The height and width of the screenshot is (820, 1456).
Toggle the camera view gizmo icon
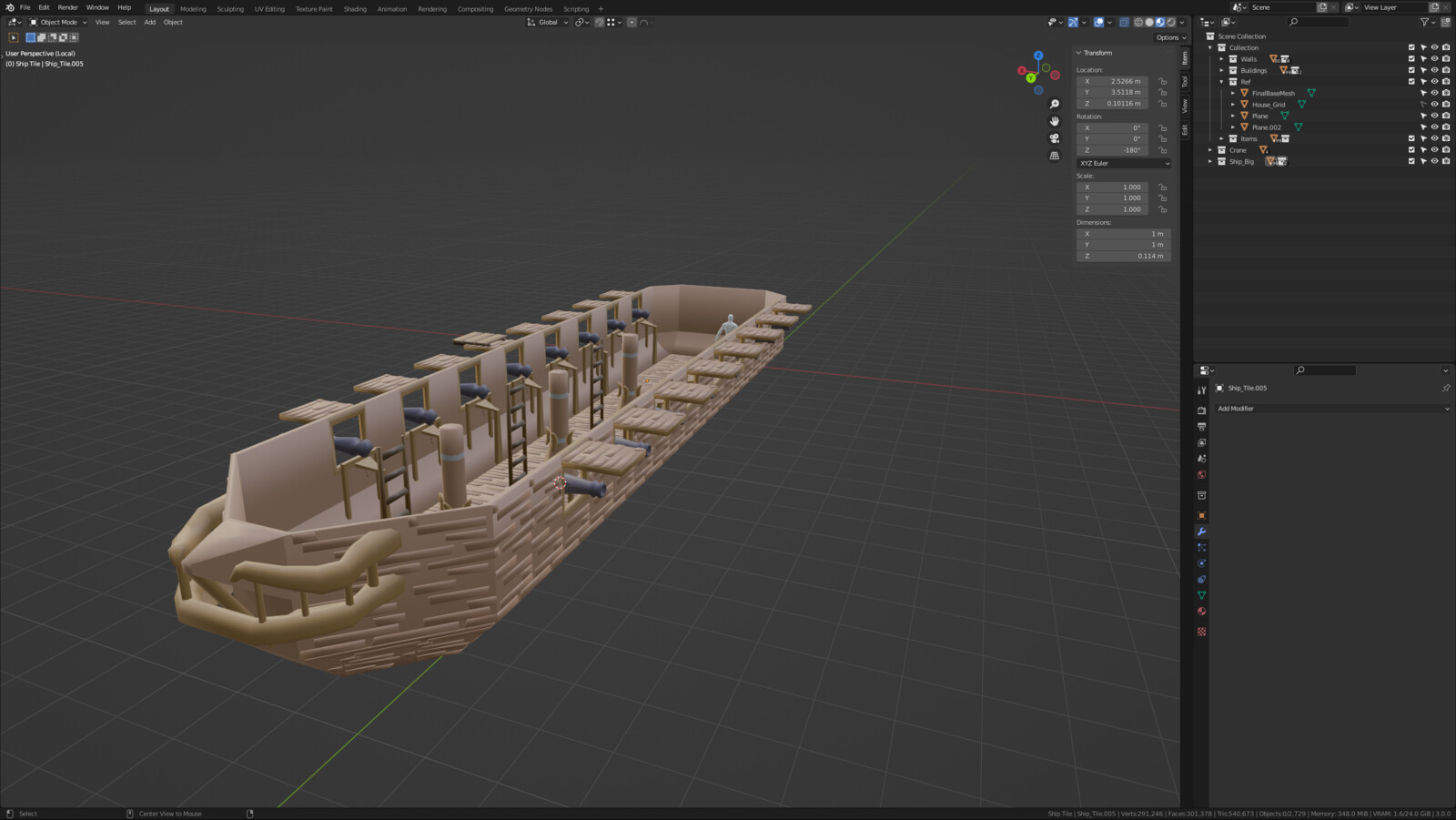pos(1055,138)
